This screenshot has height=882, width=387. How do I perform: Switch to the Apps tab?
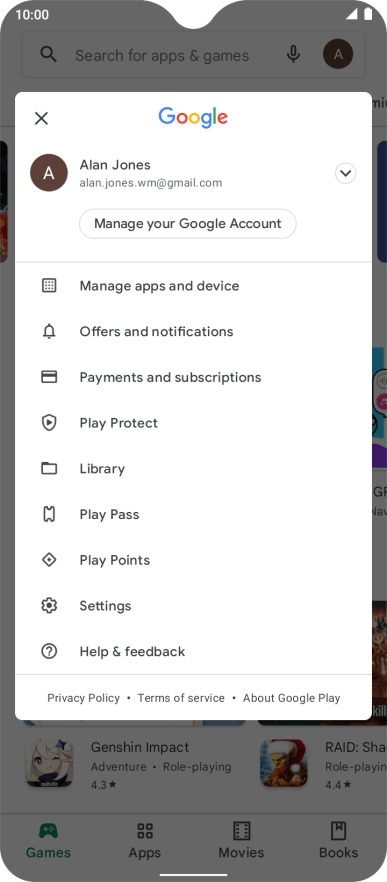[x=145, y=840]
